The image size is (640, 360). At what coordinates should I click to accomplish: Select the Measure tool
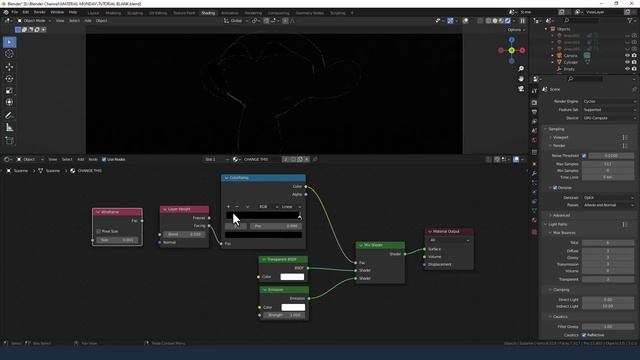pyautogui.click(x=9, y=128)
